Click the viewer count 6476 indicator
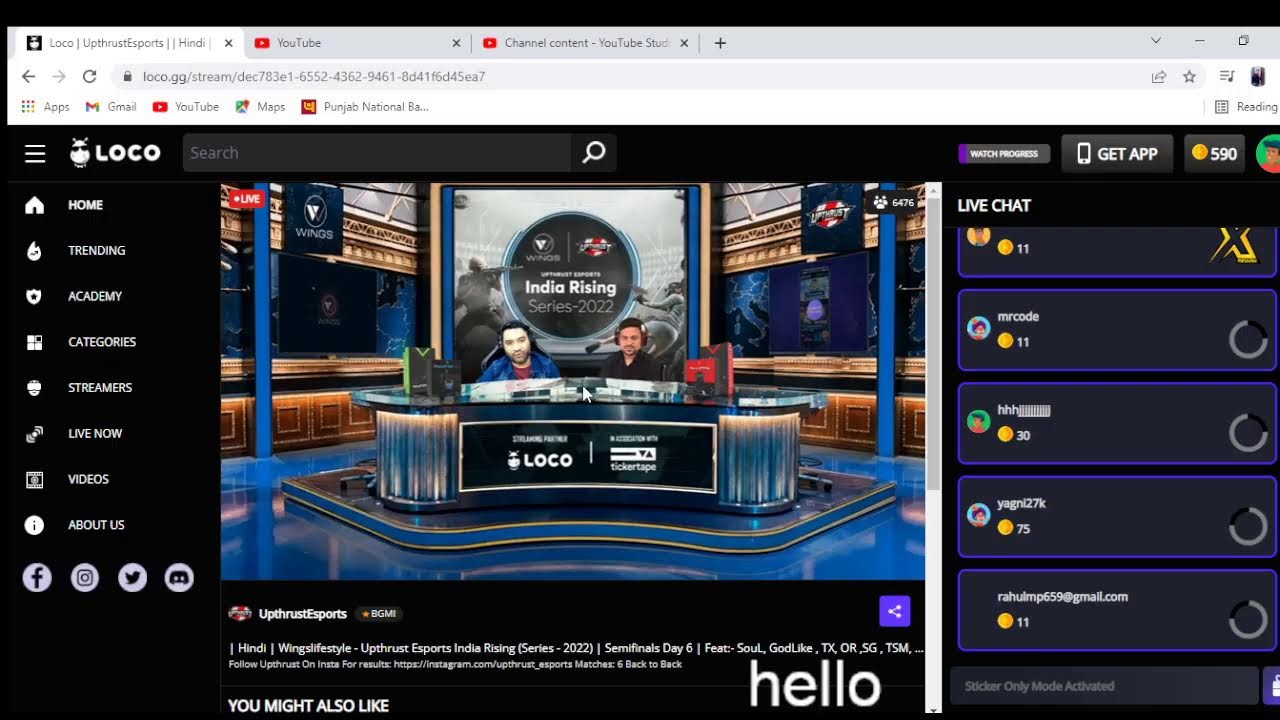Viewport: 1280px width, 720px height. coord(893,202)
